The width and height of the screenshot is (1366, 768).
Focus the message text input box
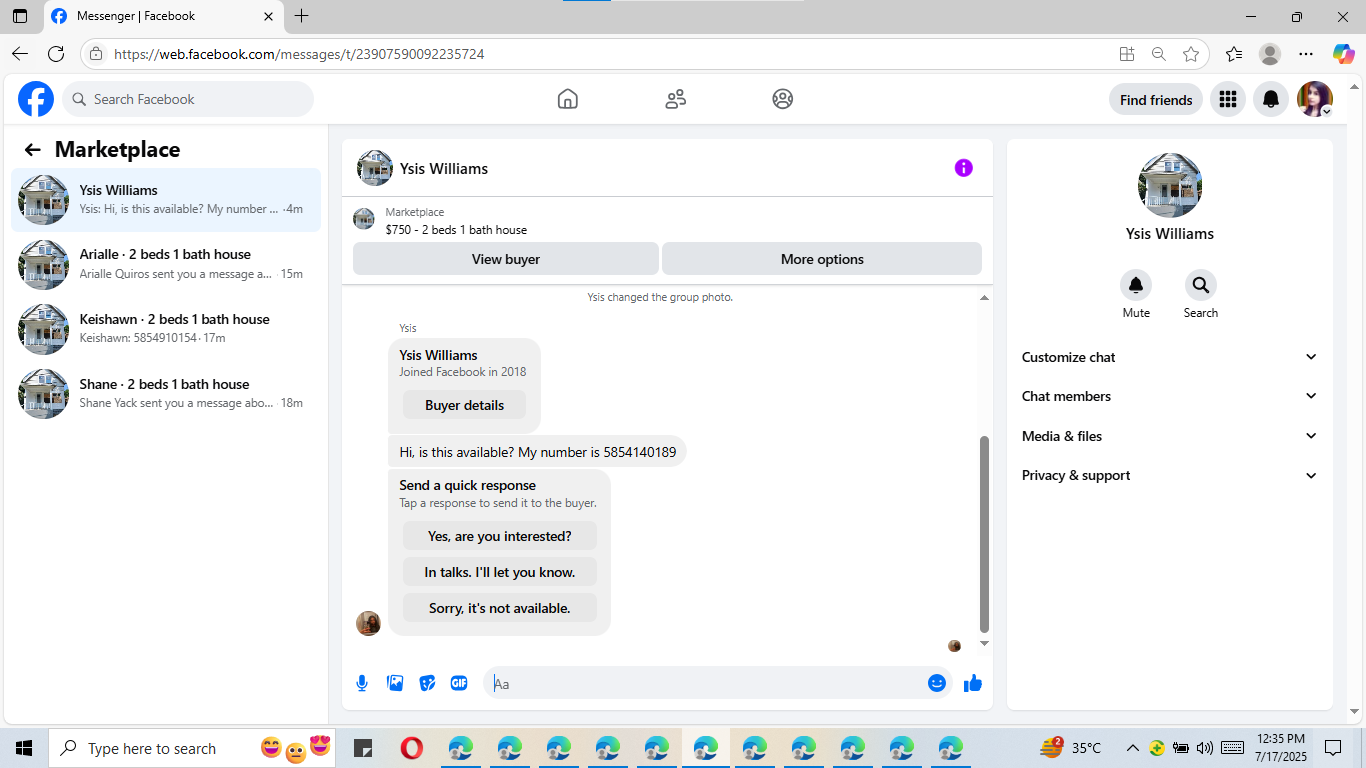click(707, 683)
